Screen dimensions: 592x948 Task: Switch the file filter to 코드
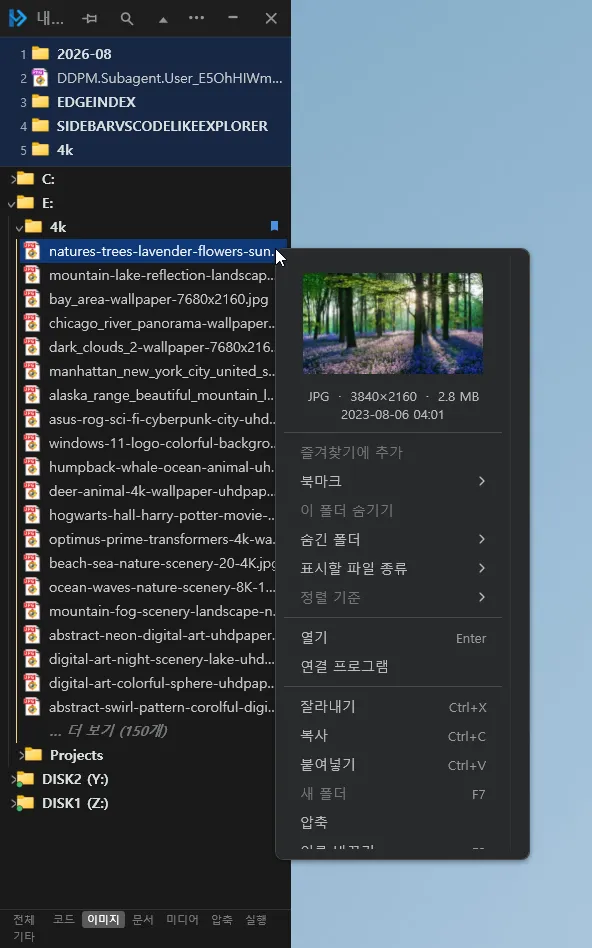pos(63,919)
